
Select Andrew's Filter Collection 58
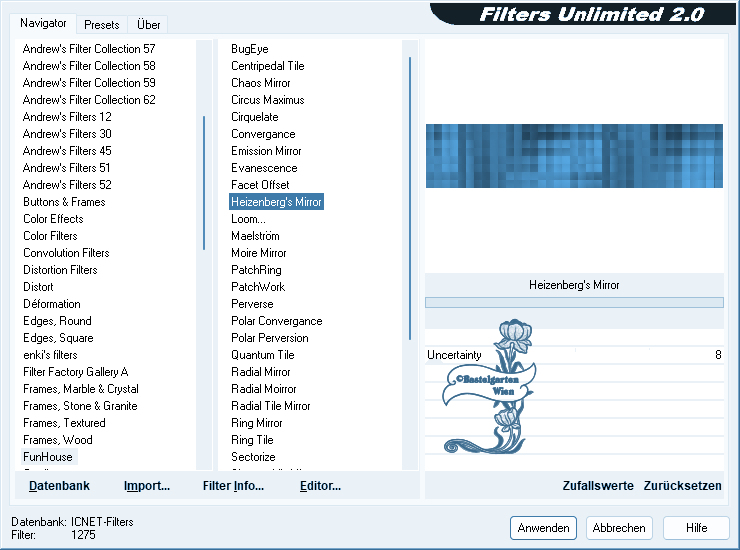pyautogui.click(x=89, y=66)
